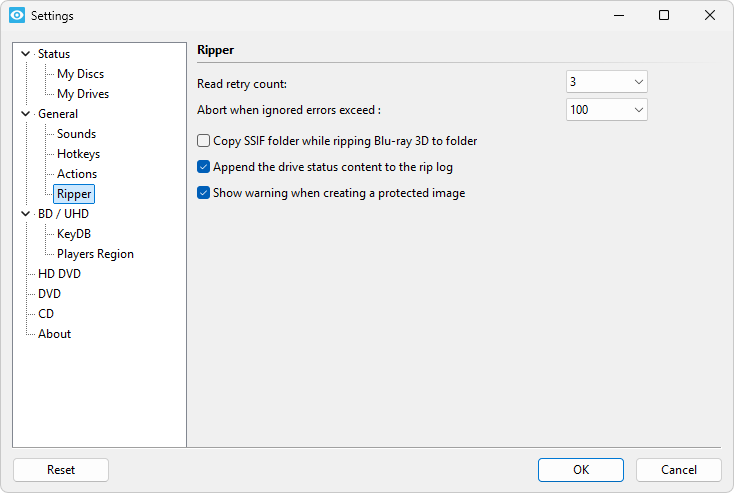Click the Reset button
The height and width of the screenshot is (493, 734).
61,470
